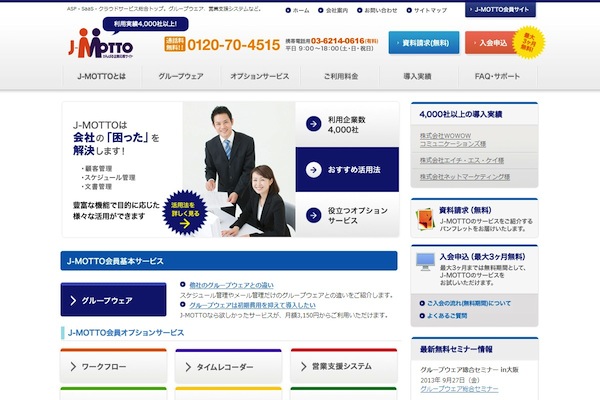Click the chevron icon on 営業支援システム card
Viewport: 600px width, 400px height.
click(303, 367)
